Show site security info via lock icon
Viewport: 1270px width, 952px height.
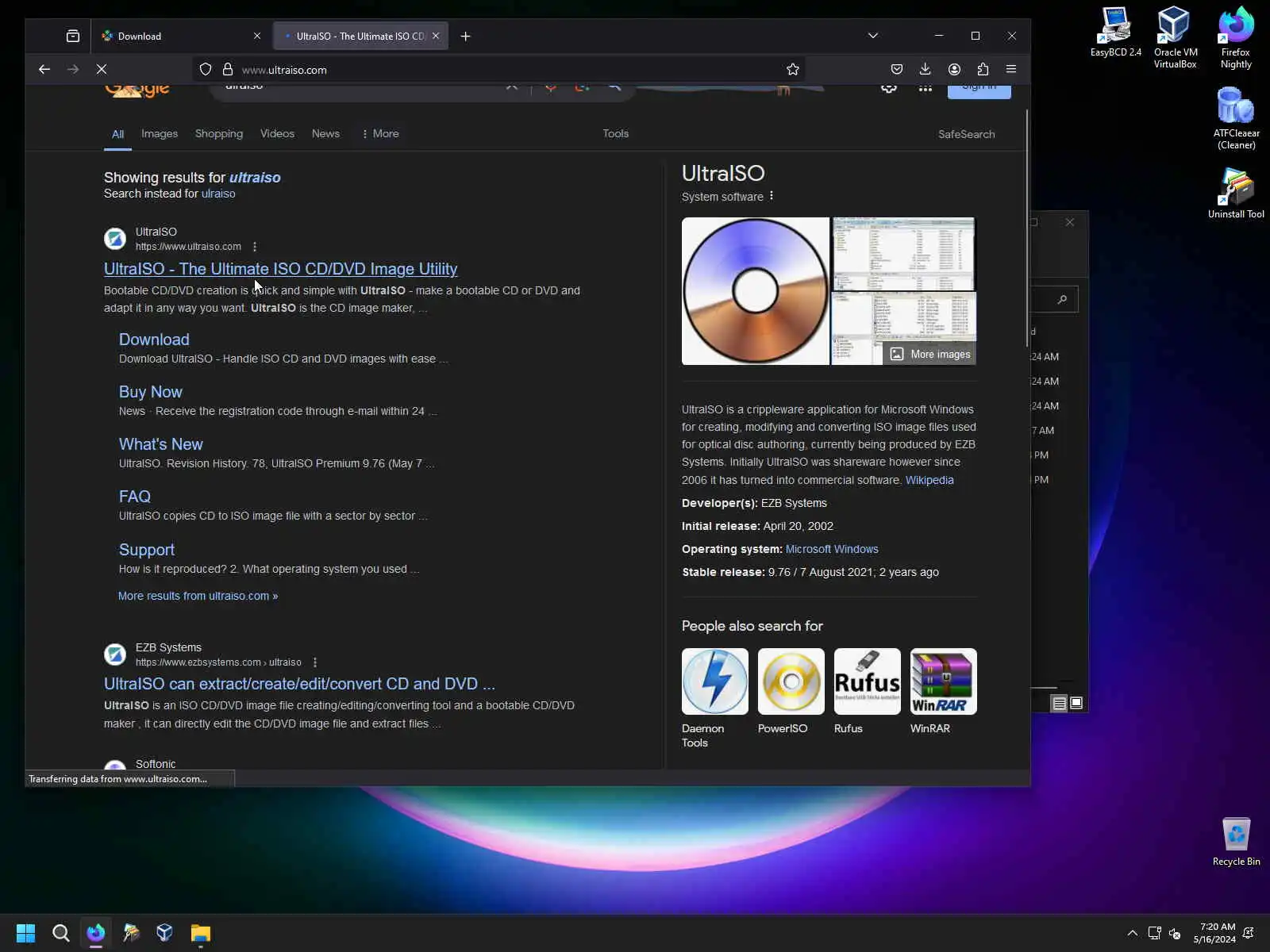228,69
